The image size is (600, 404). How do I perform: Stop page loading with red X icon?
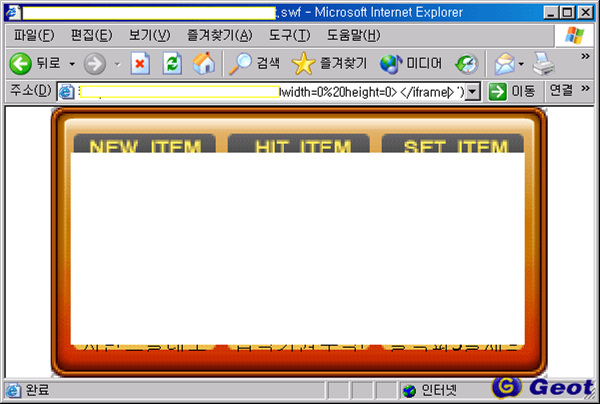tap(141, 64)
